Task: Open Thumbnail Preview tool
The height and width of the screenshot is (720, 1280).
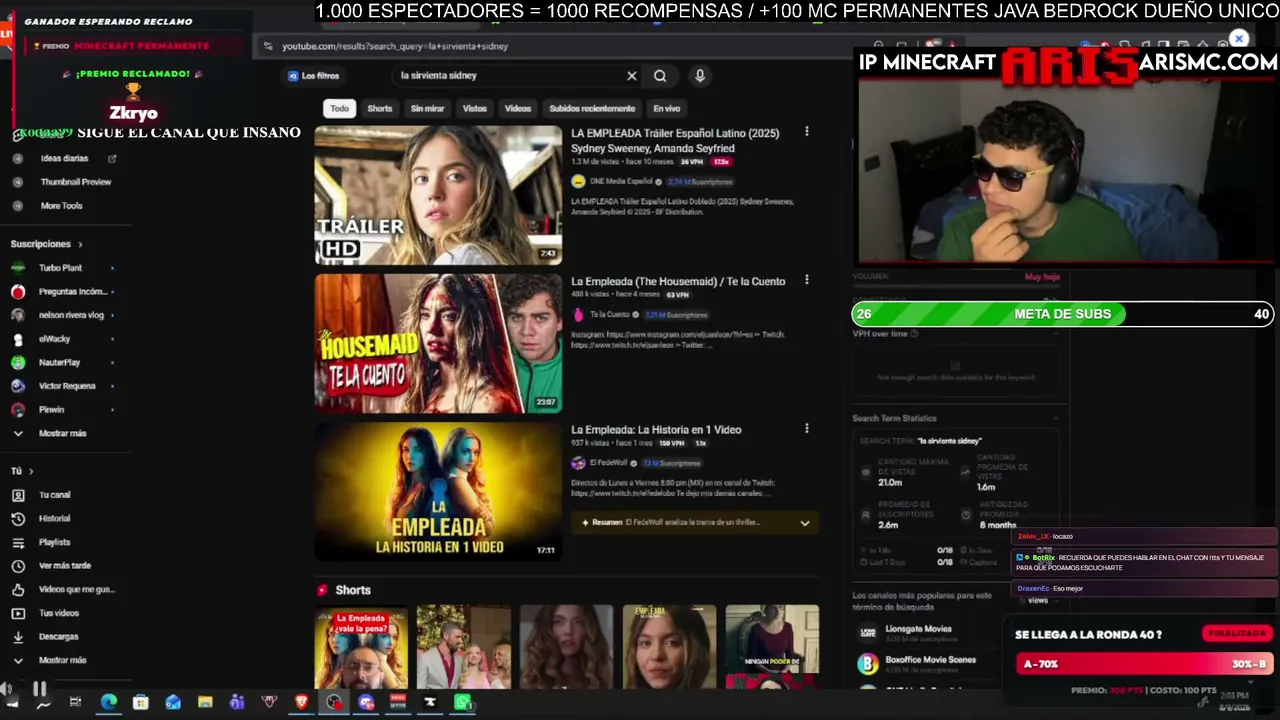Action: point(76,182)
